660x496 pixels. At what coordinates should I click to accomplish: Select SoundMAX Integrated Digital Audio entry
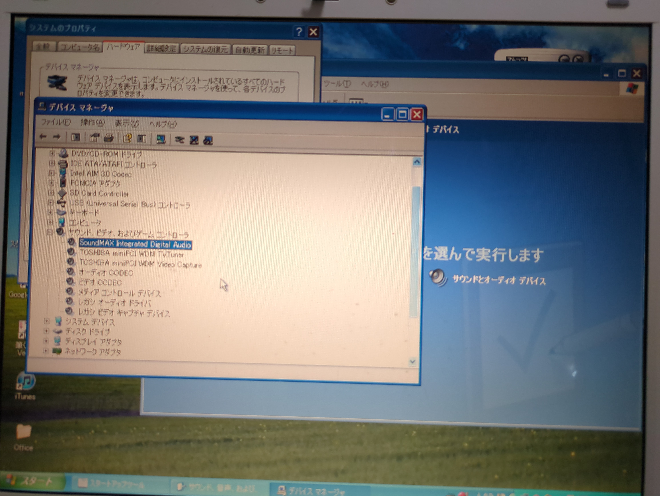(135, 244)
